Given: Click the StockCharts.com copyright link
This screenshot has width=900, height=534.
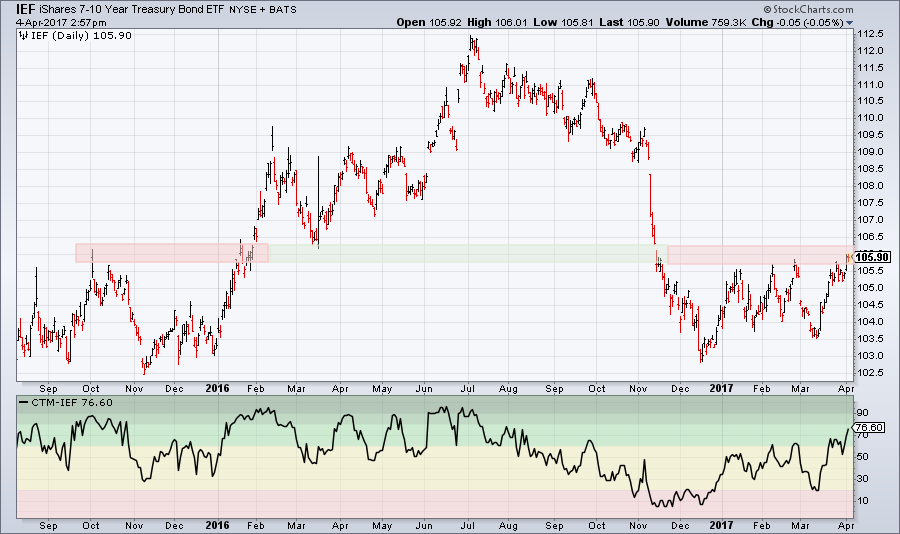Looking at the screenshot, I should tap(808, 9).
